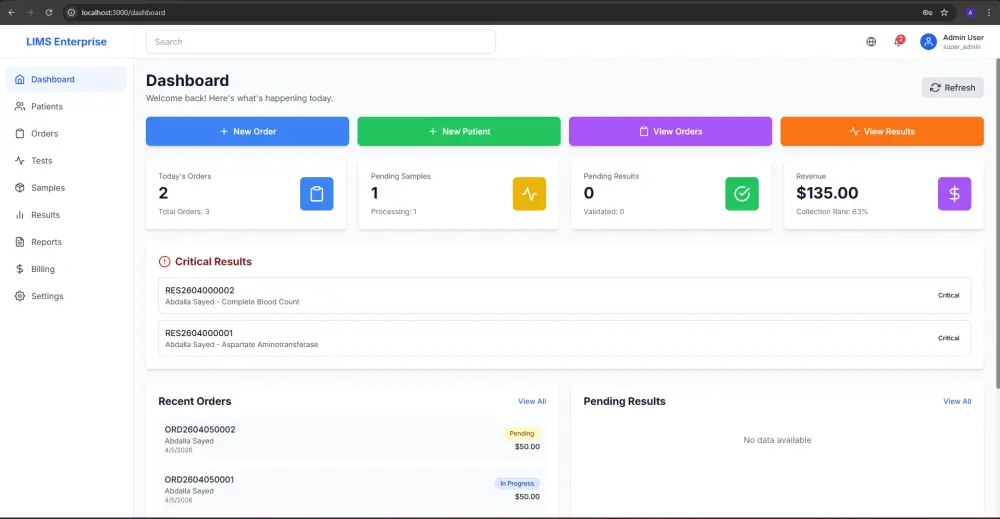This screenshot has width=1000, height=519.
Task: Open the notifications bell icon
Action: [899, 41]
